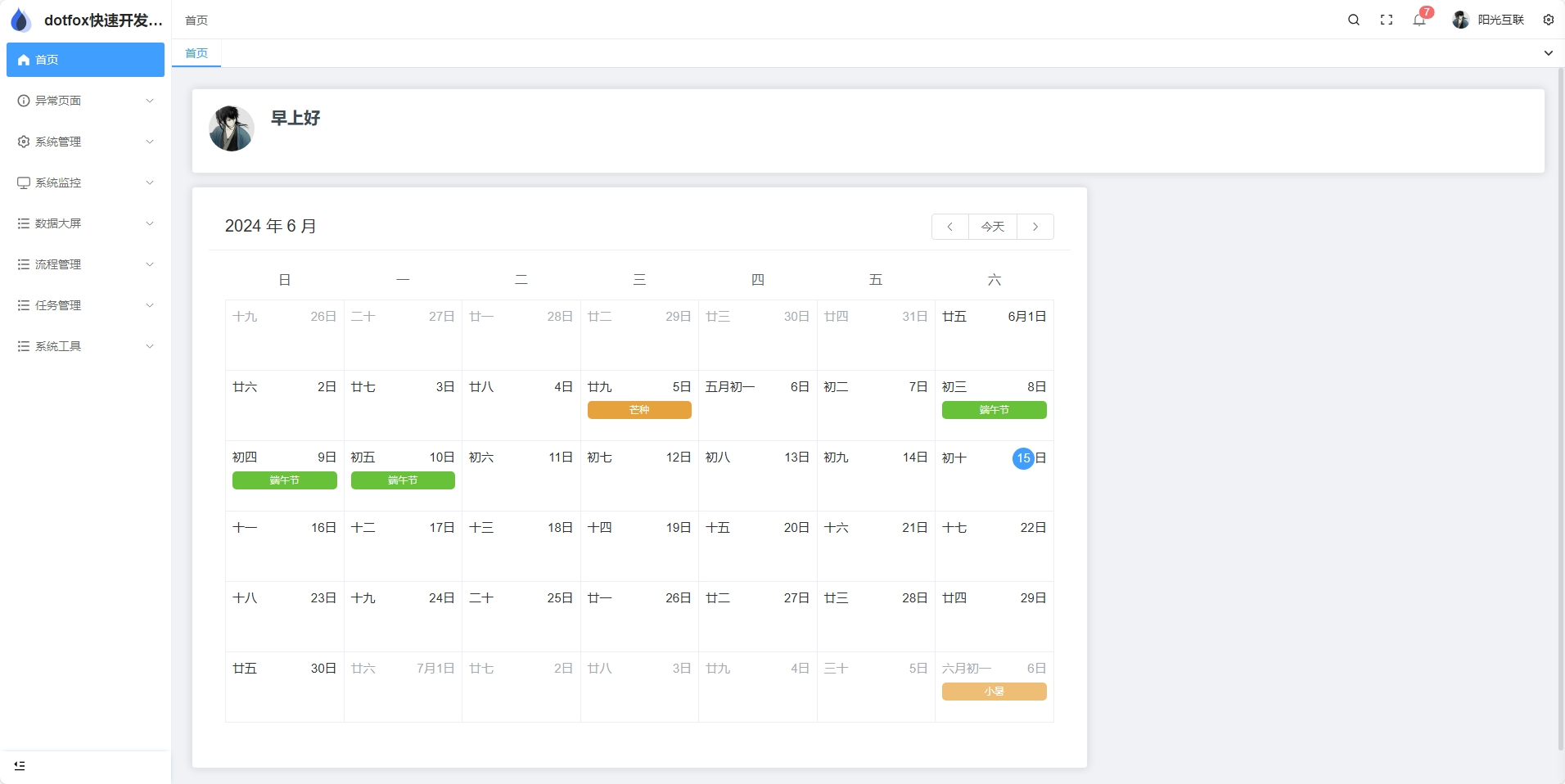Switch to the 首页 tab
This screenshot has height=784, width=1565.
[196, 53]
